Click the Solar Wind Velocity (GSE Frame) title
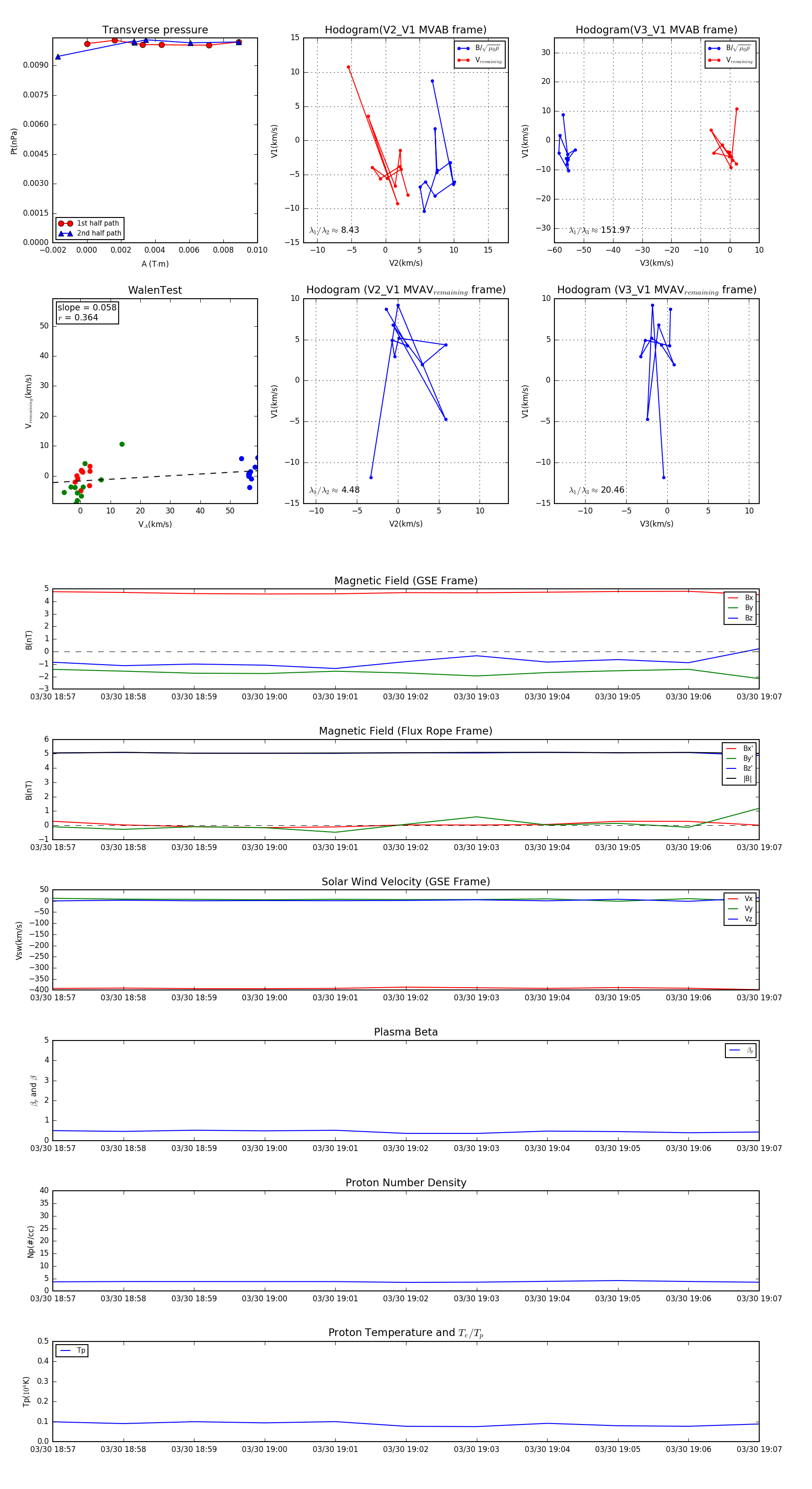Viewport: 812px width, 1489px height. point(406,882)
